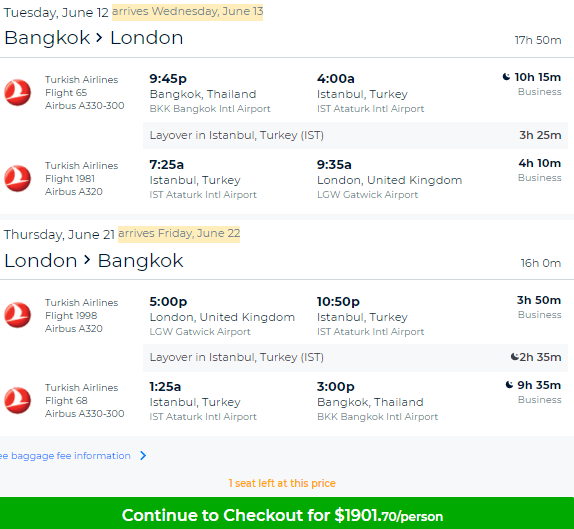Click the '1 seat left at this price' notice
574x529 pixels.
coord(282,483)
